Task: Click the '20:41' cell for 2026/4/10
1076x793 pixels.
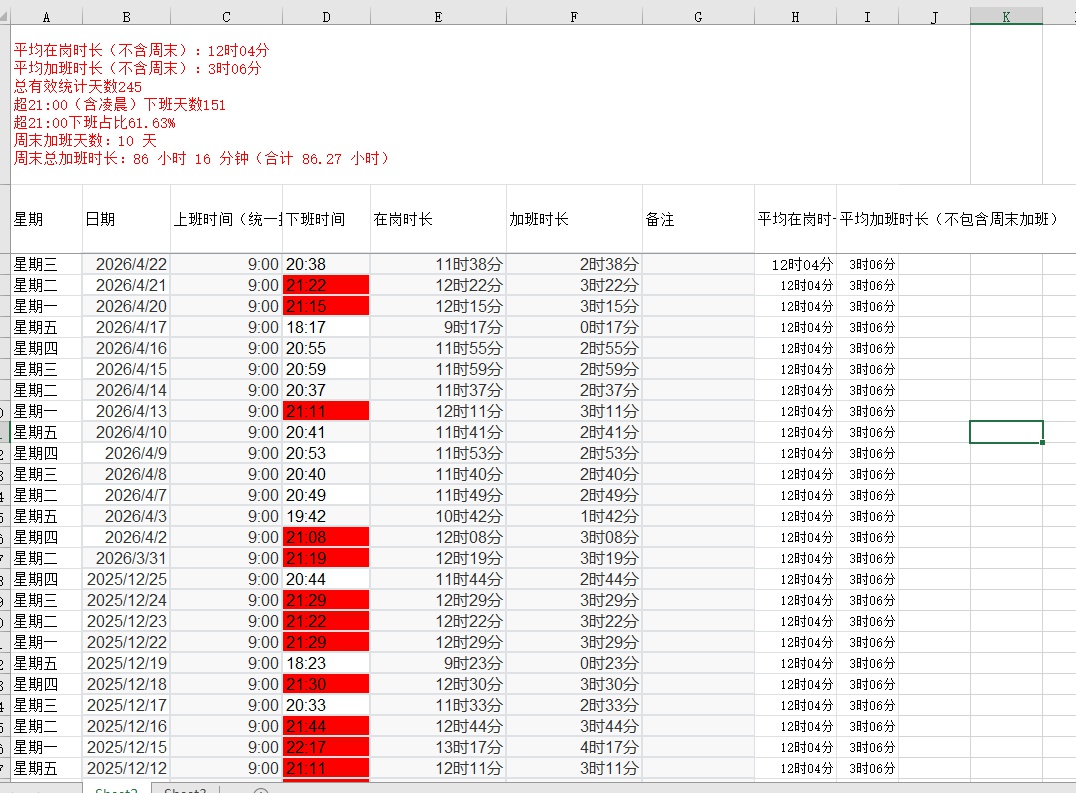Action: [x=326, y=432]
